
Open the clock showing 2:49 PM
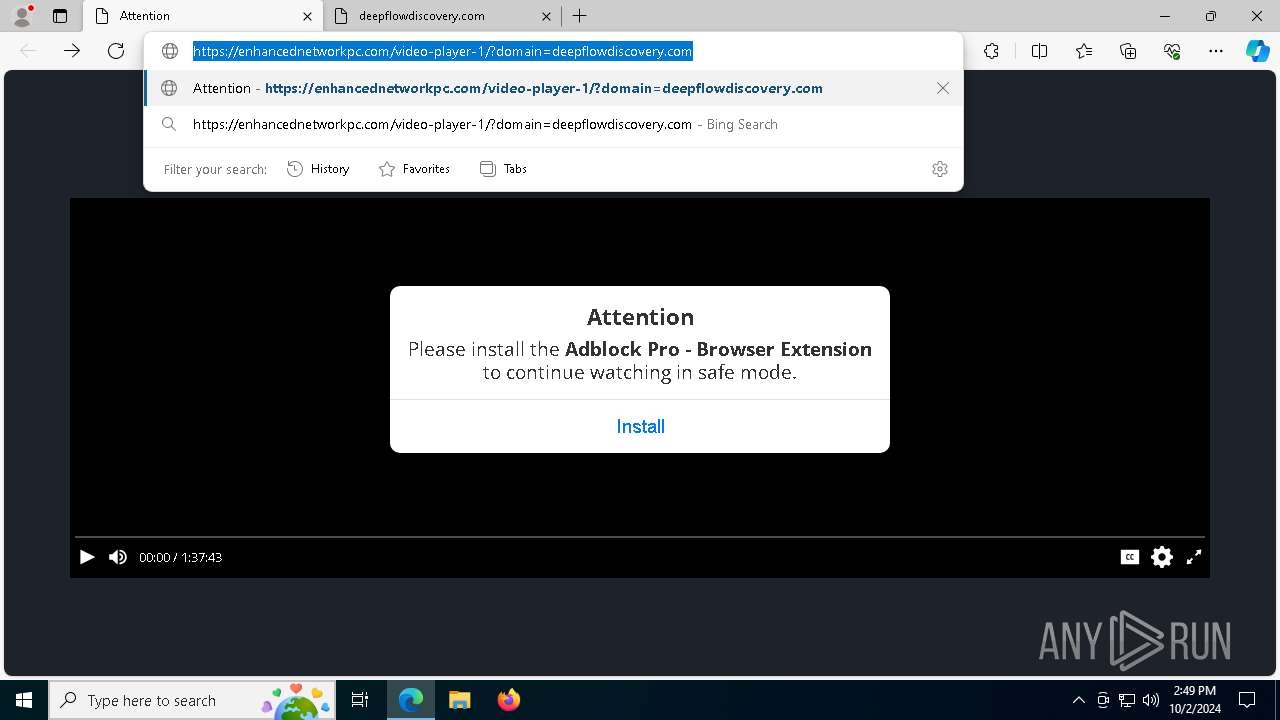click(x=1194, y=700)
